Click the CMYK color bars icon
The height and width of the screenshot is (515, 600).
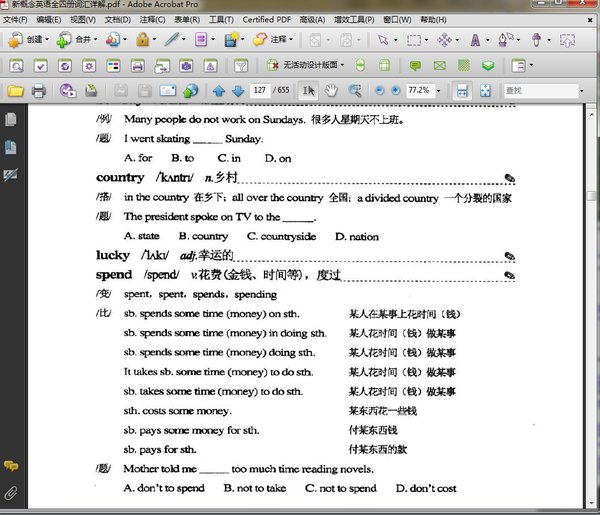click(x=113, y=66)
